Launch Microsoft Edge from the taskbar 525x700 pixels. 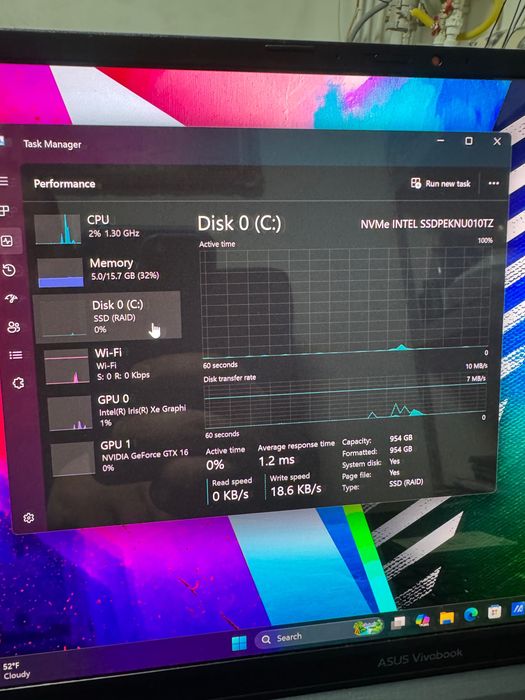(471, 615)
